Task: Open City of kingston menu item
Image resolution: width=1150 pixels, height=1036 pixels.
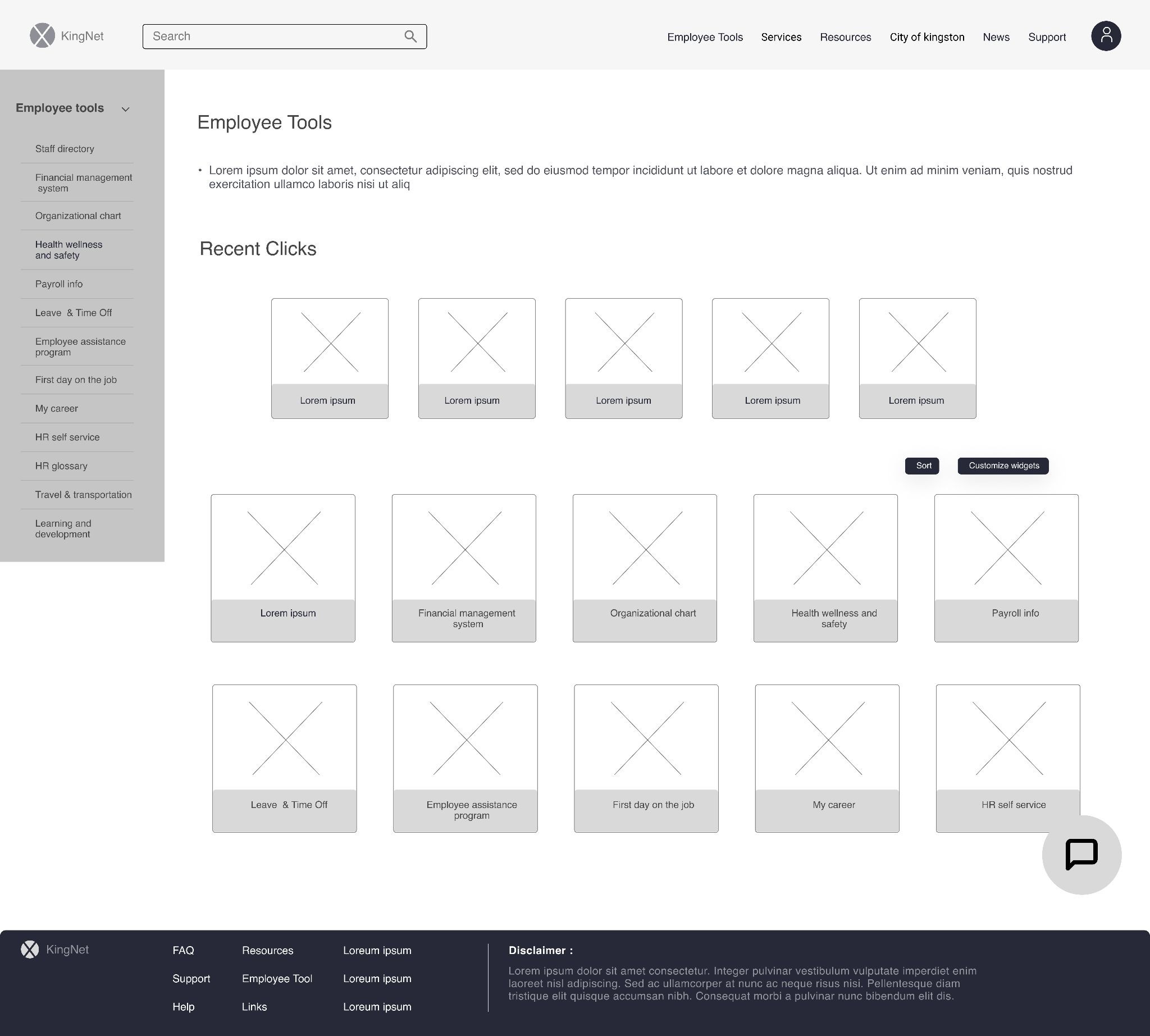Action: [927, 37]
